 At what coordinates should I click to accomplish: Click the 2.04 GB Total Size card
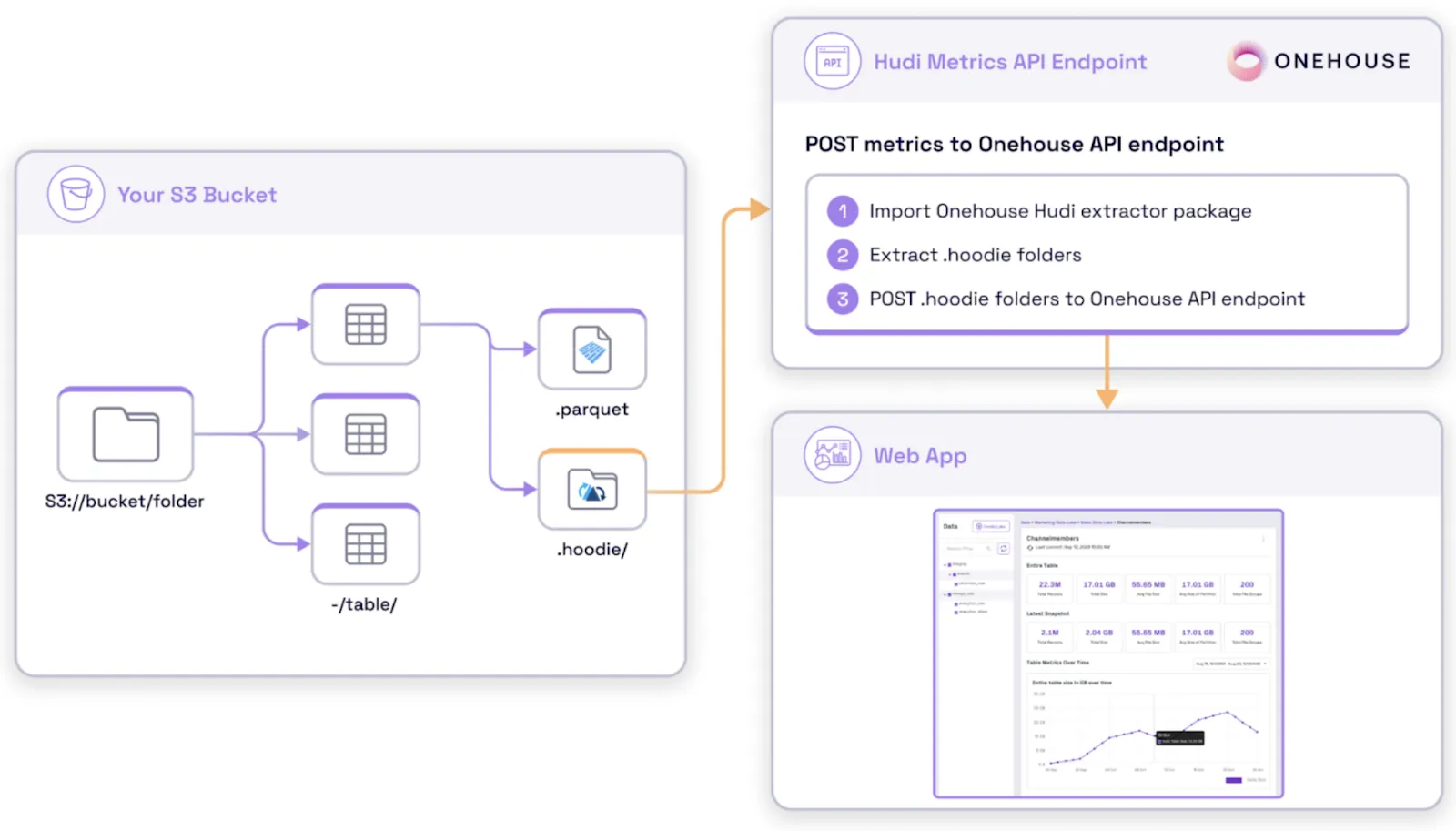tap(1099, 636)
